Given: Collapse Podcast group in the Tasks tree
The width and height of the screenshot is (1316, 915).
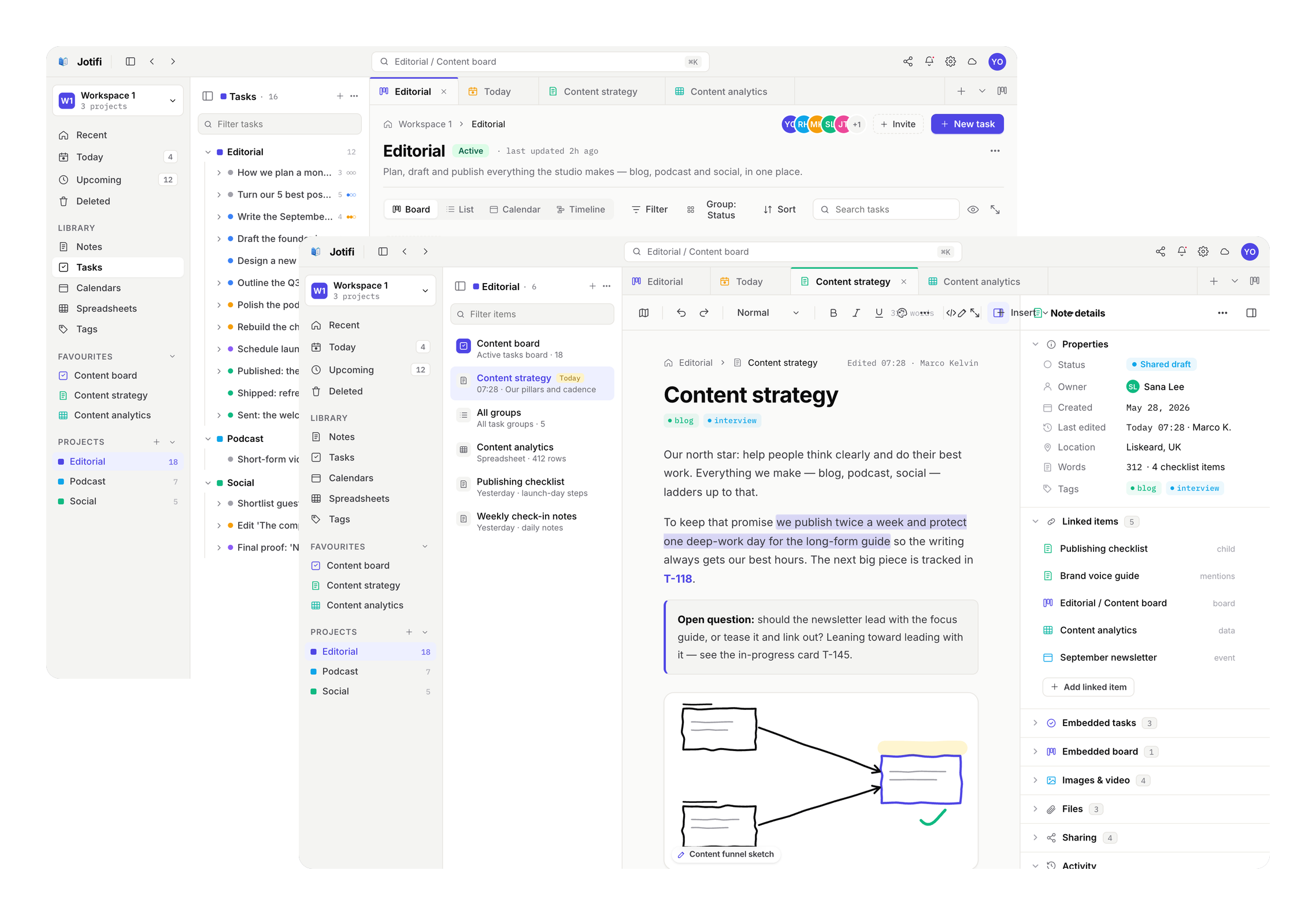Looking at the screenshot, I should (x=208, y=439).
